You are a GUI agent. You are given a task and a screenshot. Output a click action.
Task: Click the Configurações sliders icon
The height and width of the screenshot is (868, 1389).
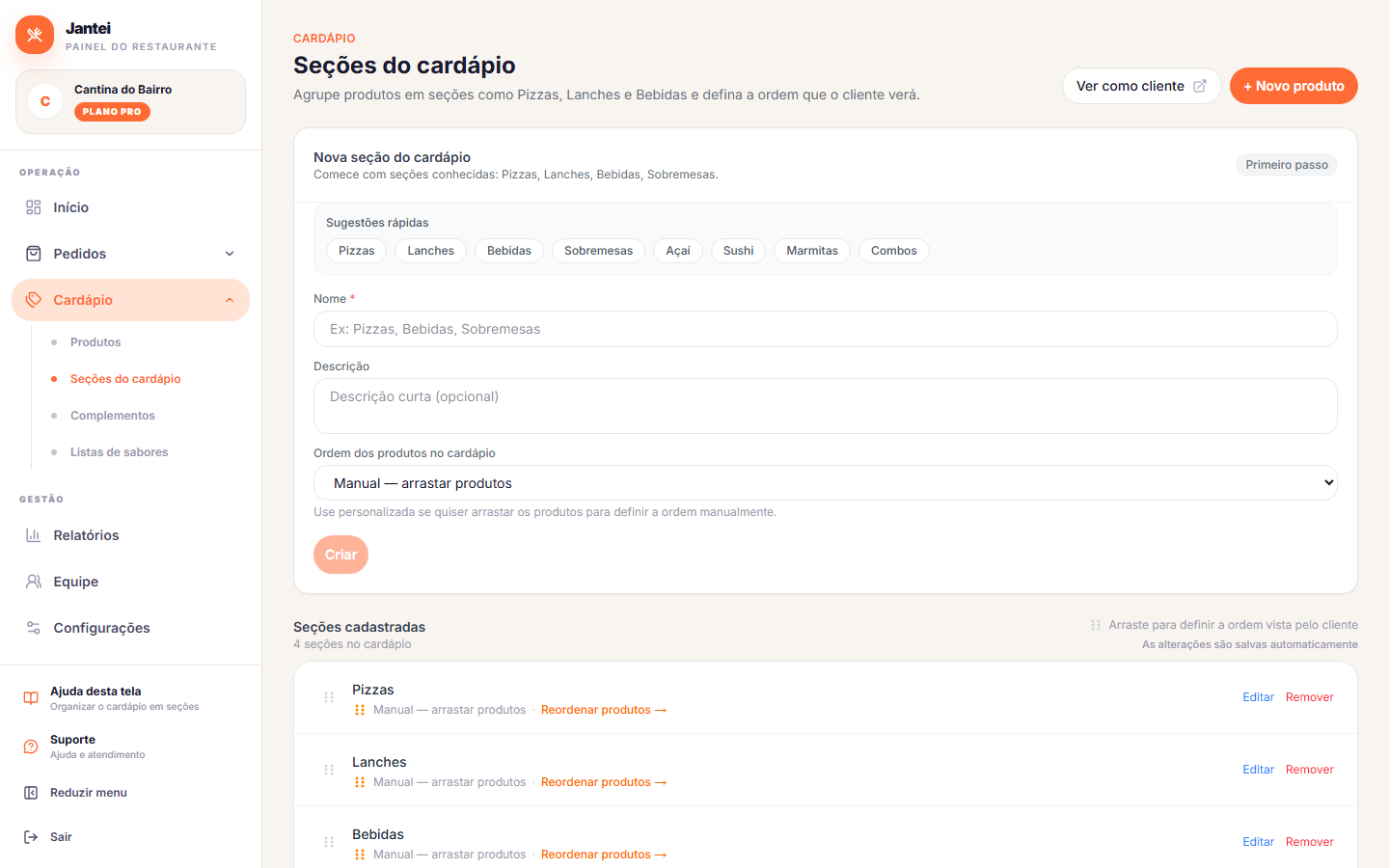34,628
